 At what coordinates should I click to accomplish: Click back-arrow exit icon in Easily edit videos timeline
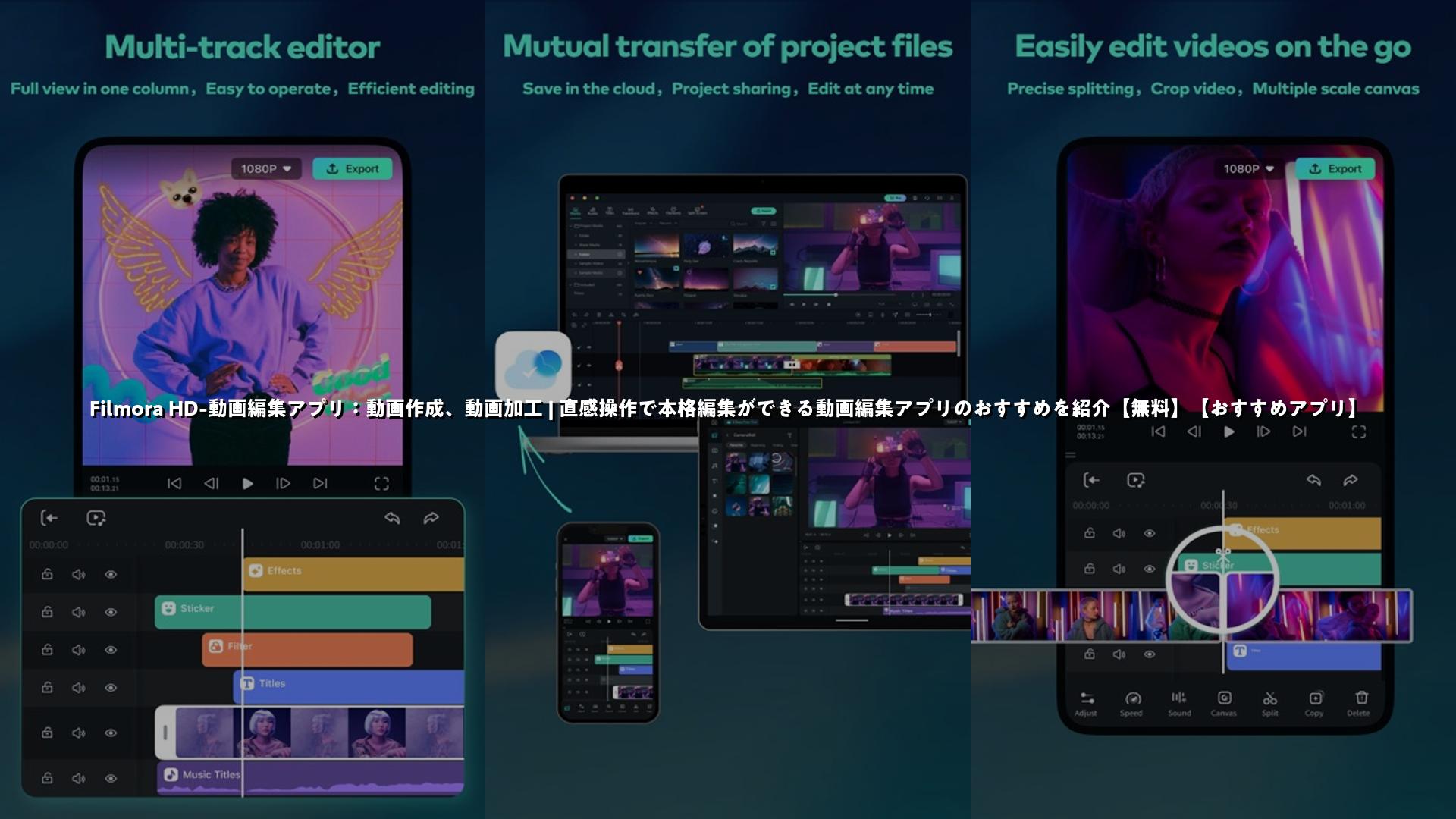pos(1091,480)
